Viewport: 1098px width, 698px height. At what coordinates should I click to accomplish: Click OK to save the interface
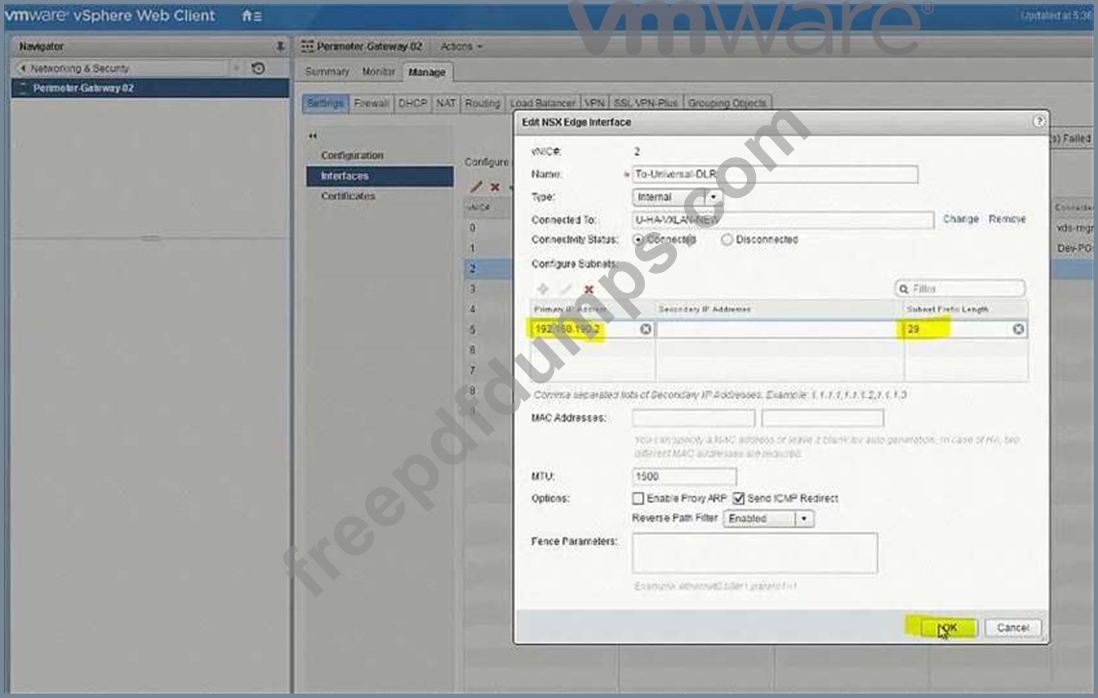pyautogui.click(x=949, y=628)
